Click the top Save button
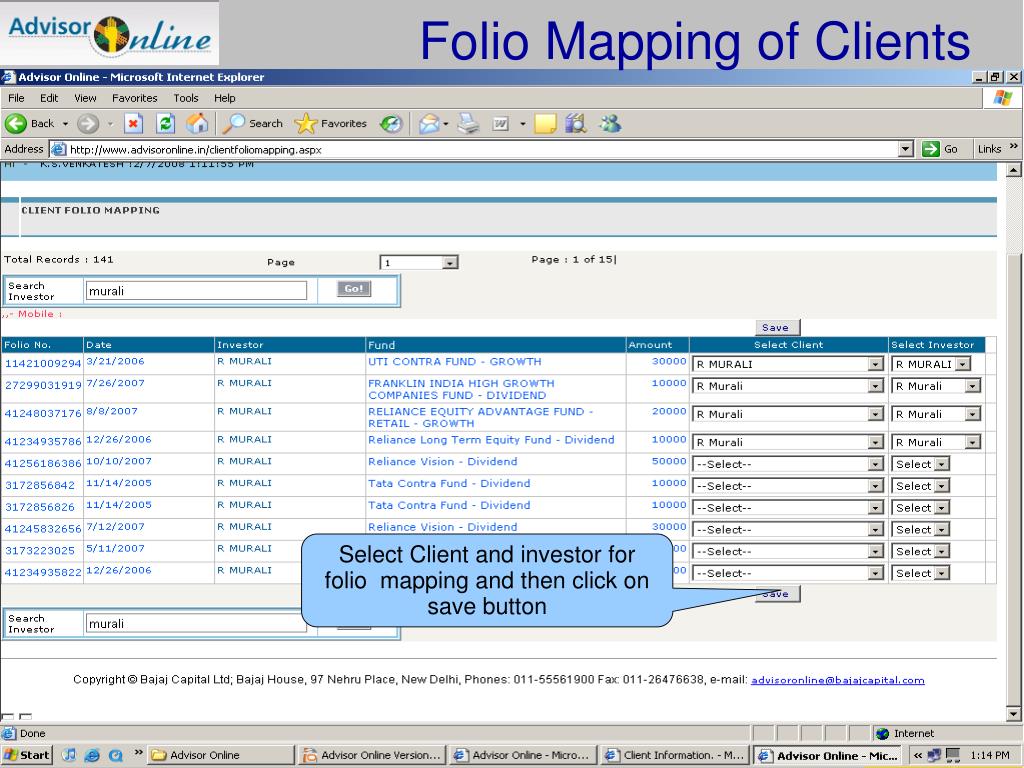 (775, 328)
